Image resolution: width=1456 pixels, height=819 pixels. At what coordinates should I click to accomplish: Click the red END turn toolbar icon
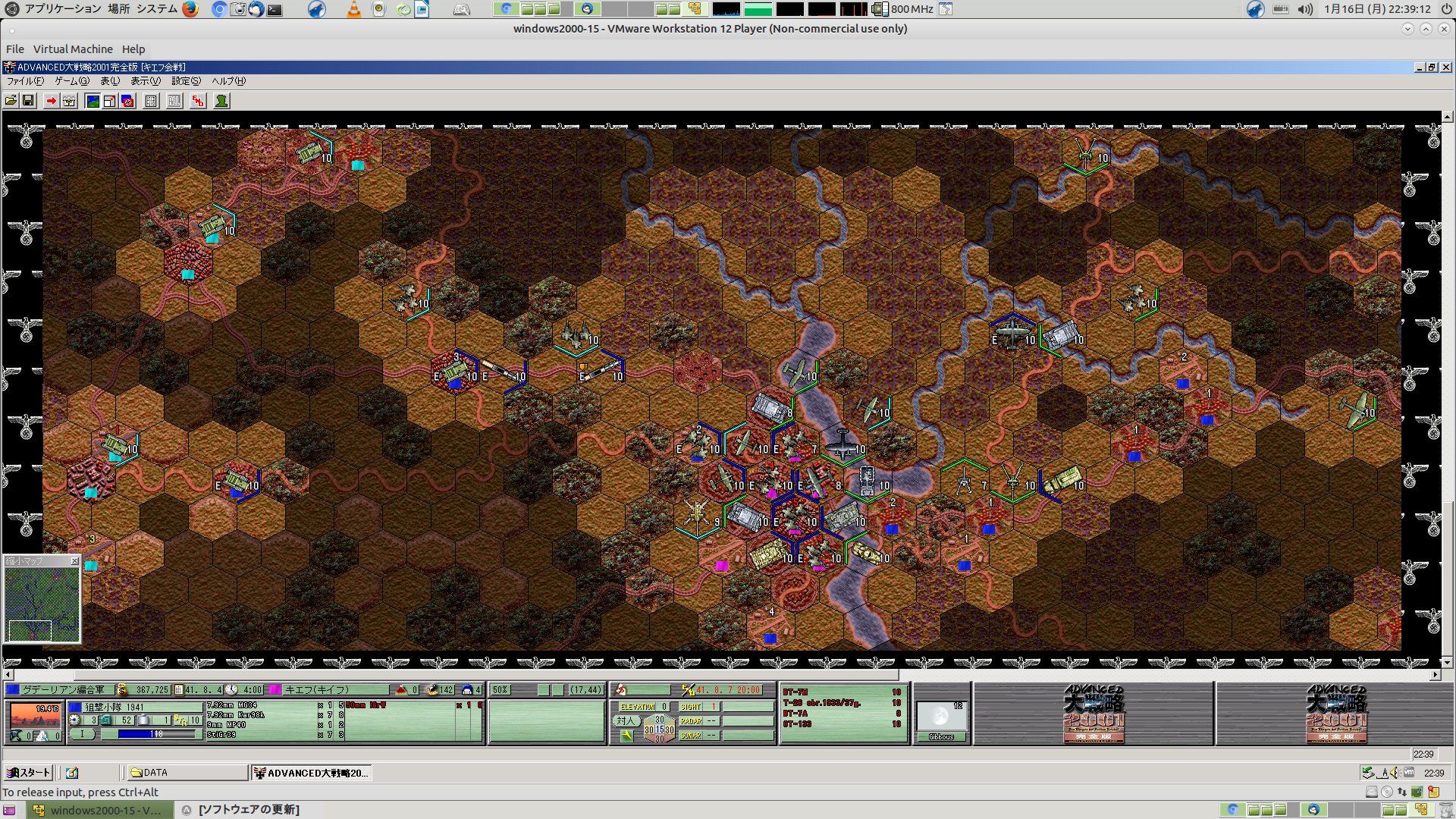tap(198, 101)
